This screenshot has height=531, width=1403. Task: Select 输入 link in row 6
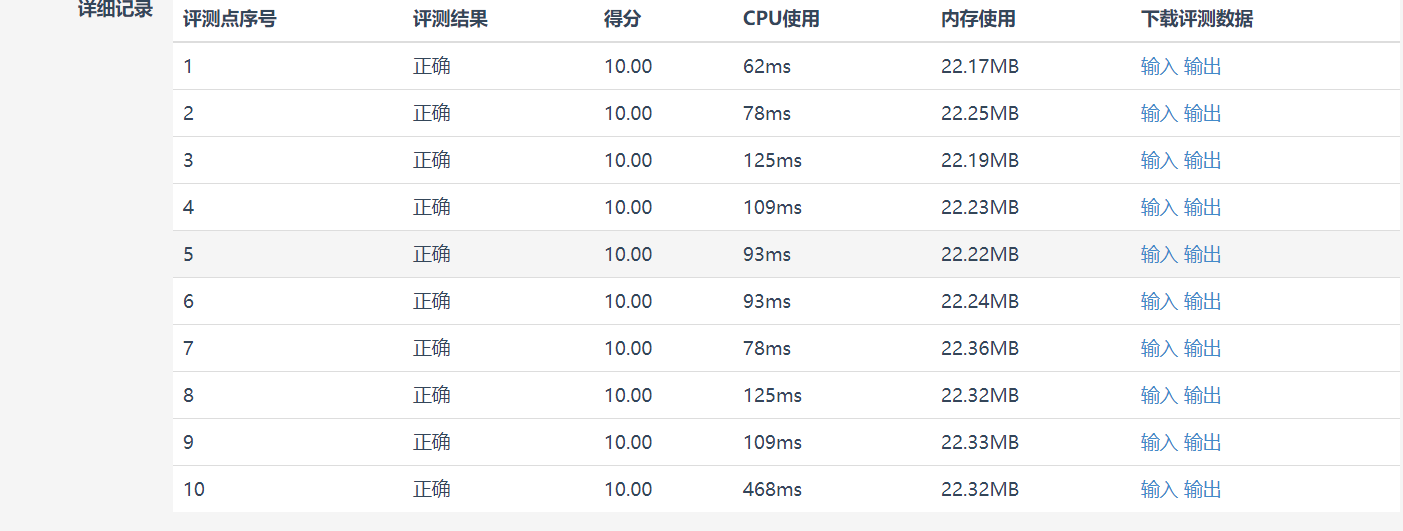[1159, 302]
